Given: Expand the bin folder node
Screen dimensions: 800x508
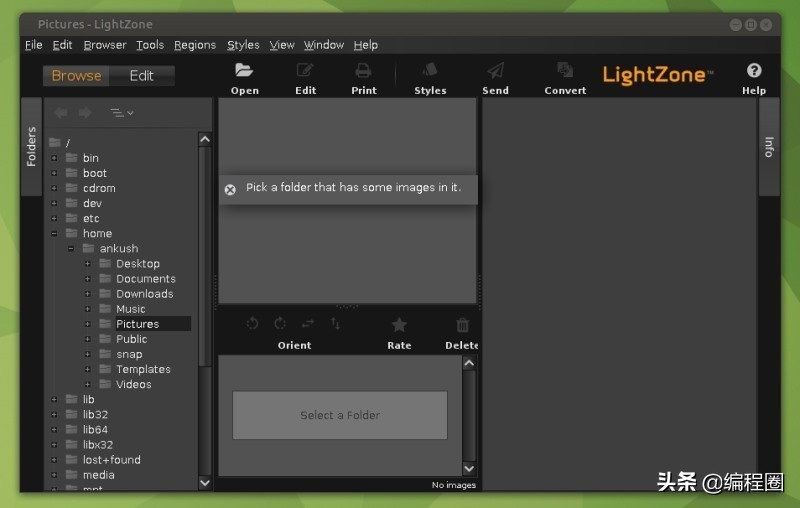Looking at the screenshot, I should click(x=54, y=158).
